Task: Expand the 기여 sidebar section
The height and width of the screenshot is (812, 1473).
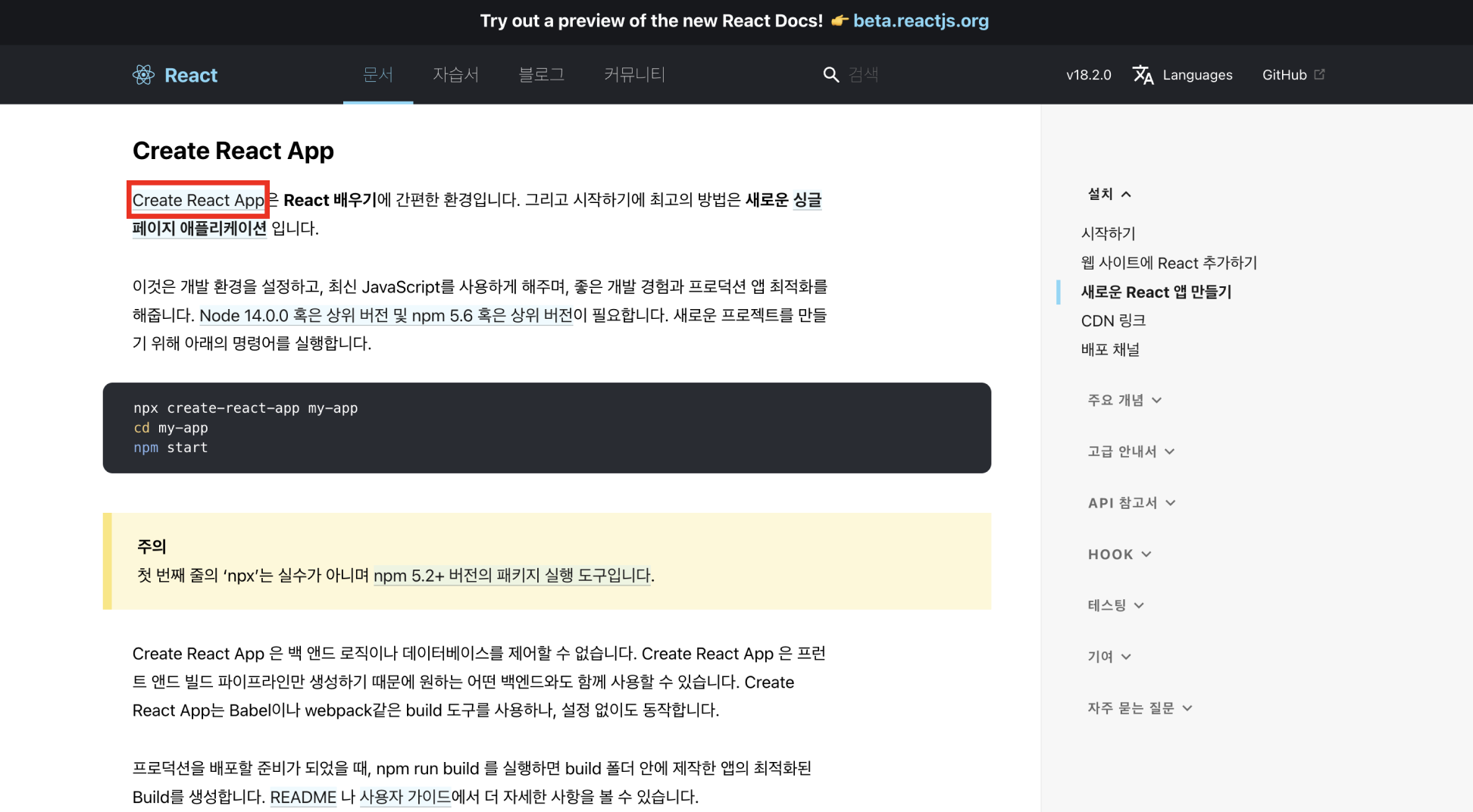Action: coord(1109,657)
